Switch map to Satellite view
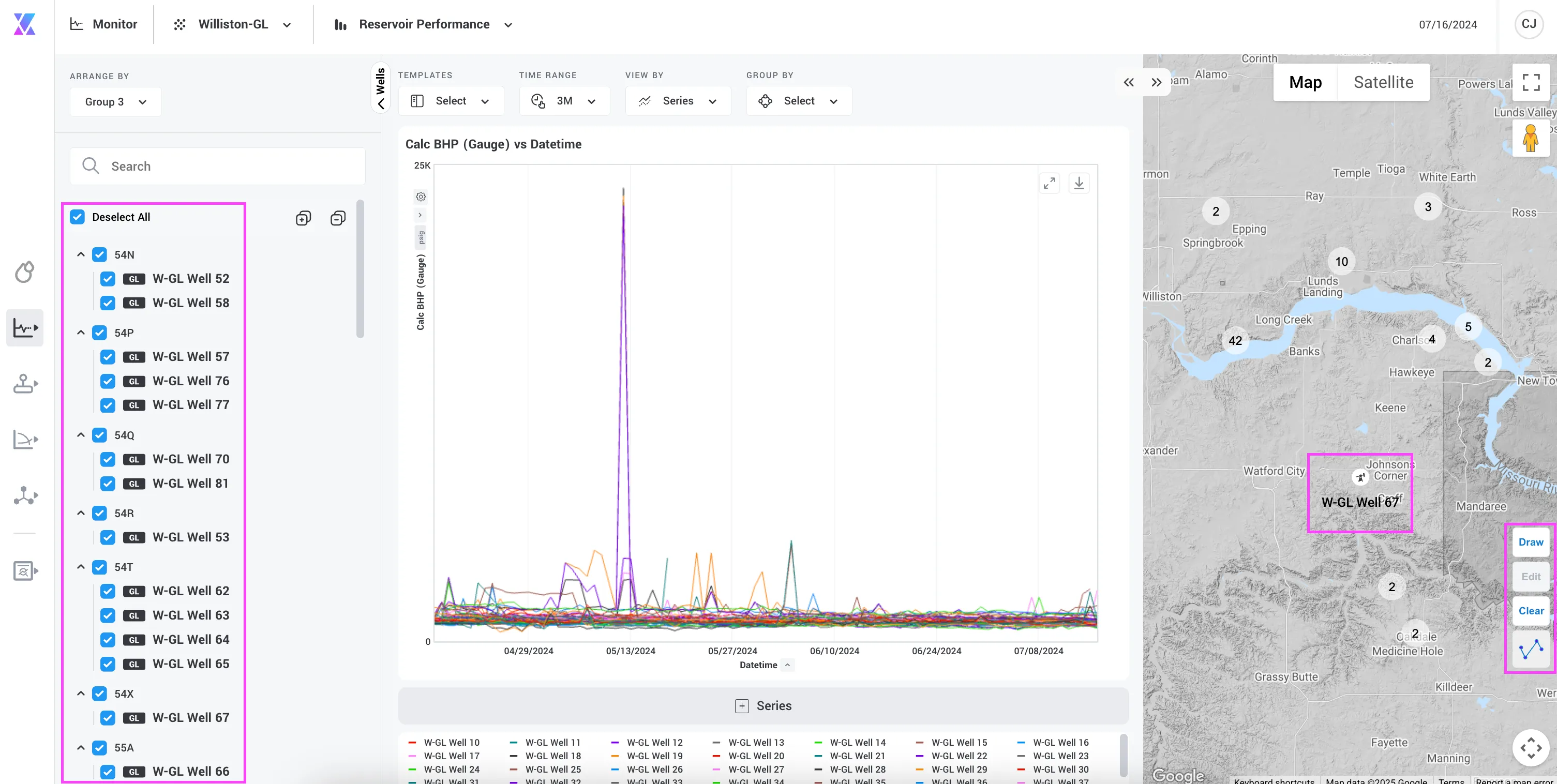Viewport: 1557px width, 784px height. (1383, 82)
